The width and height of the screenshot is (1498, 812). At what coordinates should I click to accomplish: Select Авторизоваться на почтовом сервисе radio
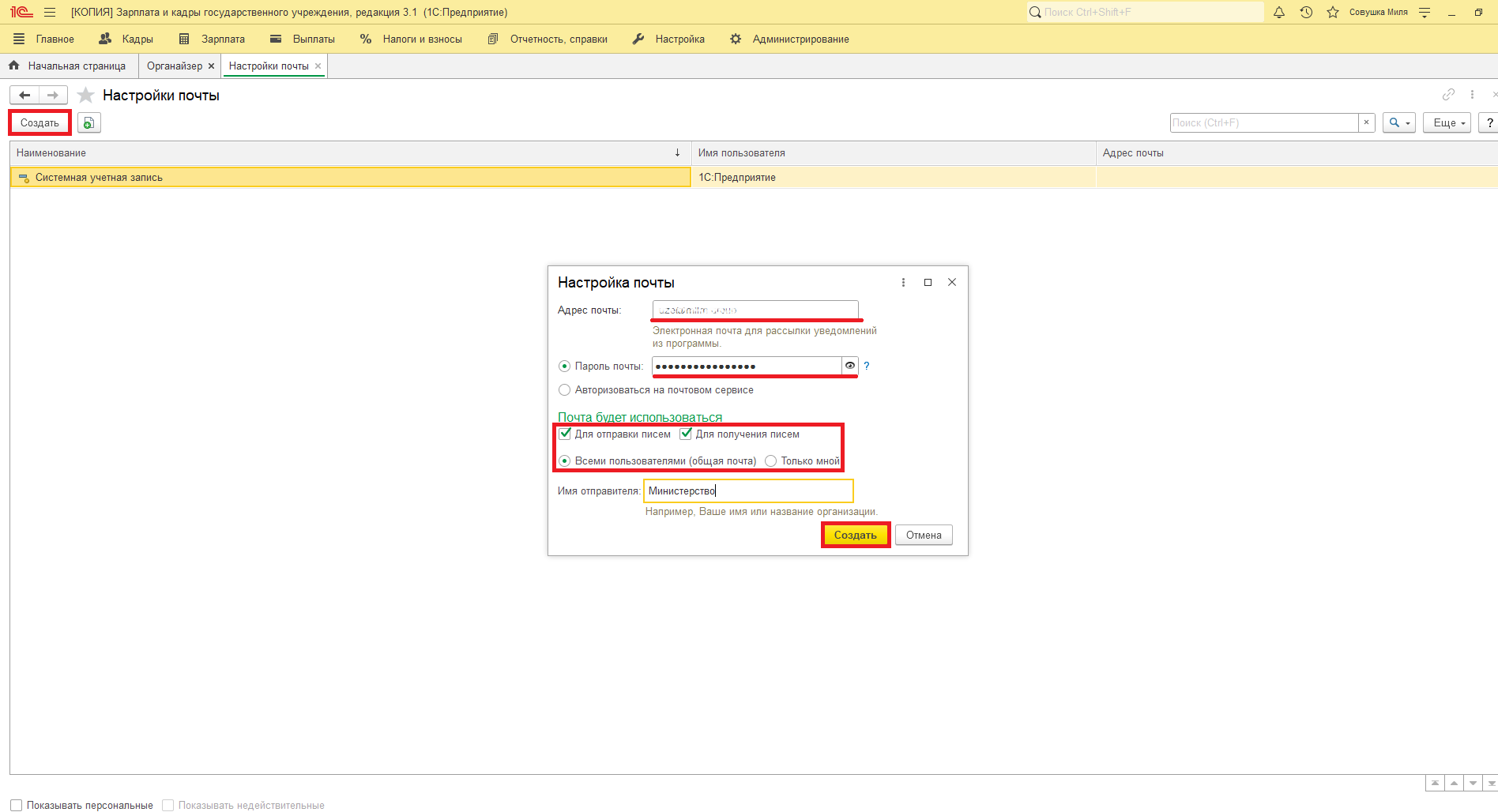(564, 390)
